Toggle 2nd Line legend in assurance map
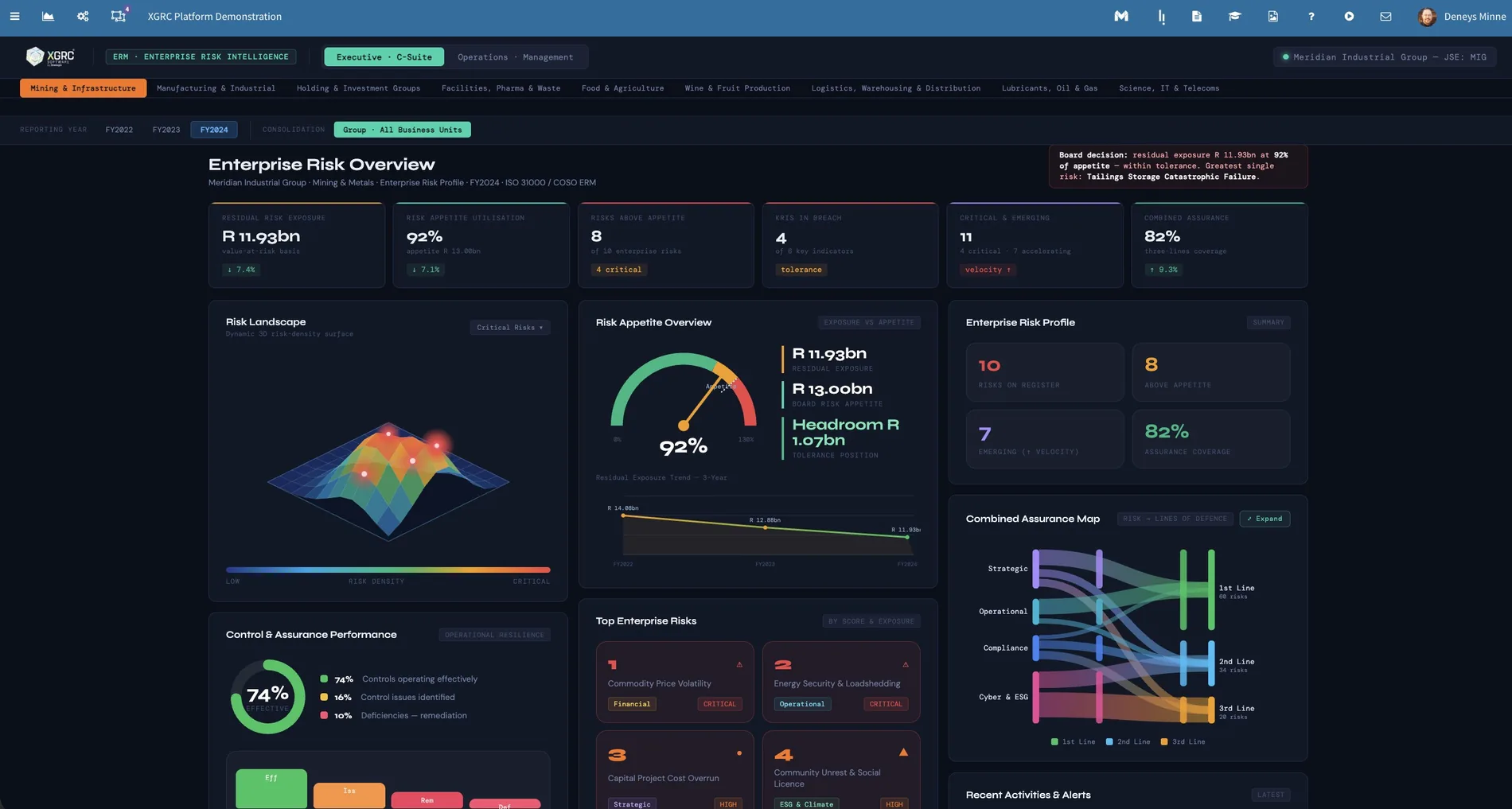Image resolution: width=1512 pixels, height=809 pixels. 1128,741
